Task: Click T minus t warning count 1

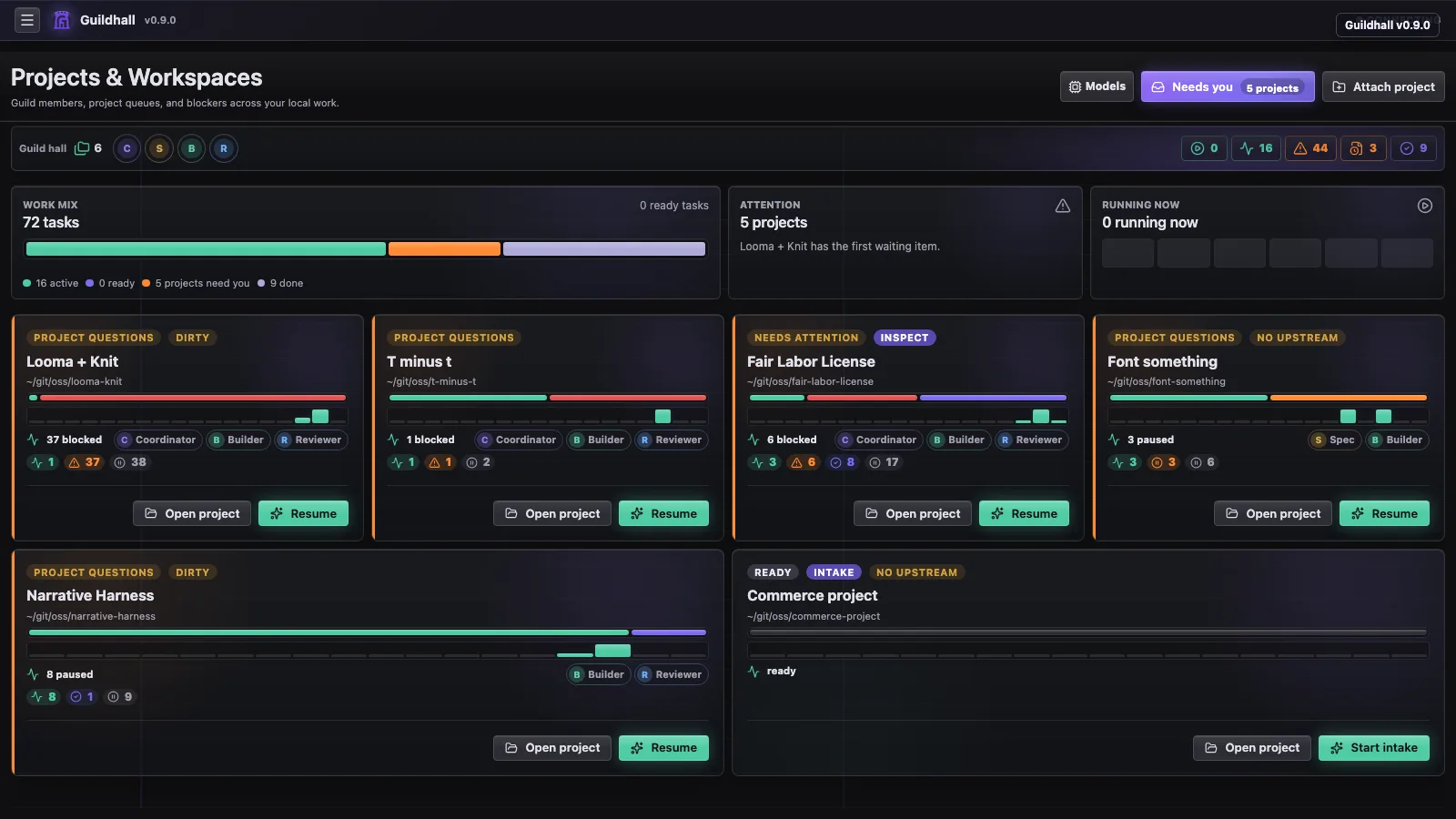Action: (x=440, y=462)
